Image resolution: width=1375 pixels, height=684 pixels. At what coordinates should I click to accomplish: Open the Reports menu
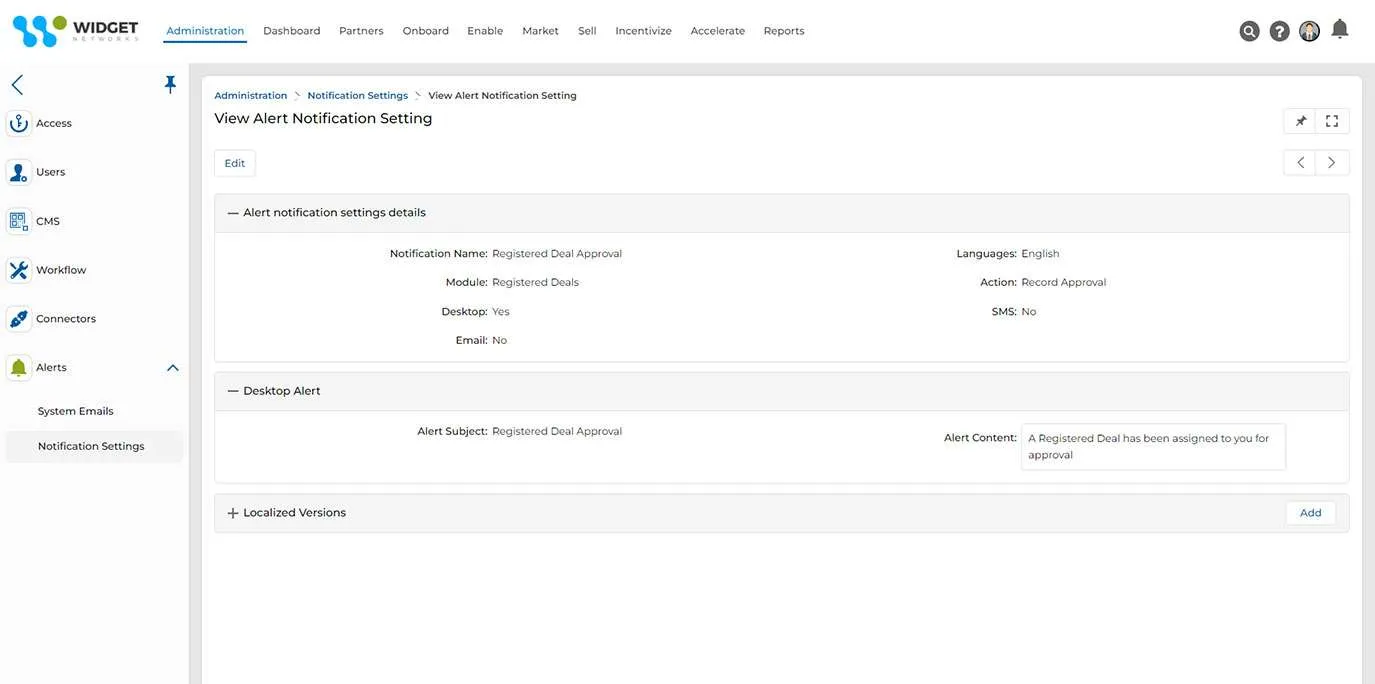tap(784, 31)
